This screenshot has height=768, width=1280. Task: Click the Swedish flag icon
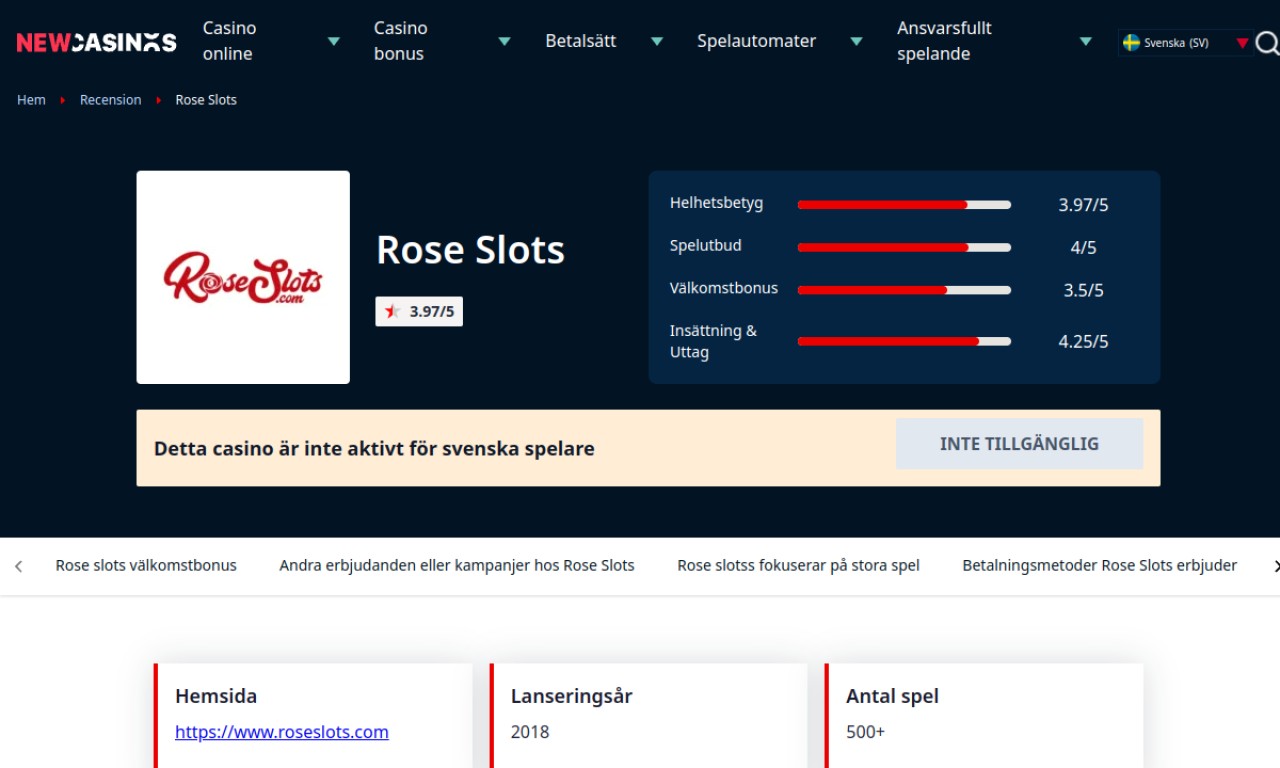click(x=1131, y=43)
